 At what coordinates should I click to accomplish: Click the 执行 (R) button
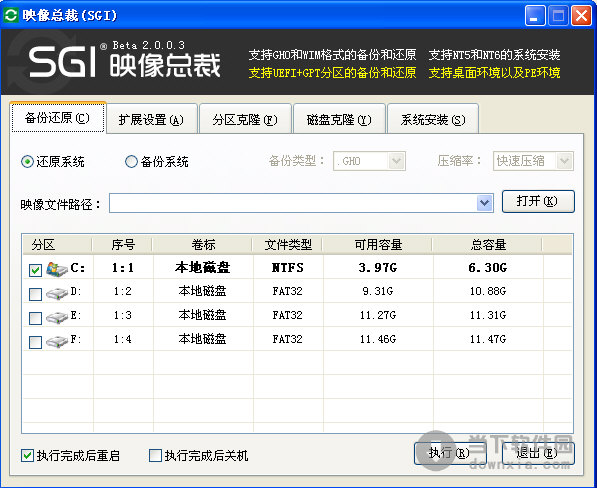(450, 453)
